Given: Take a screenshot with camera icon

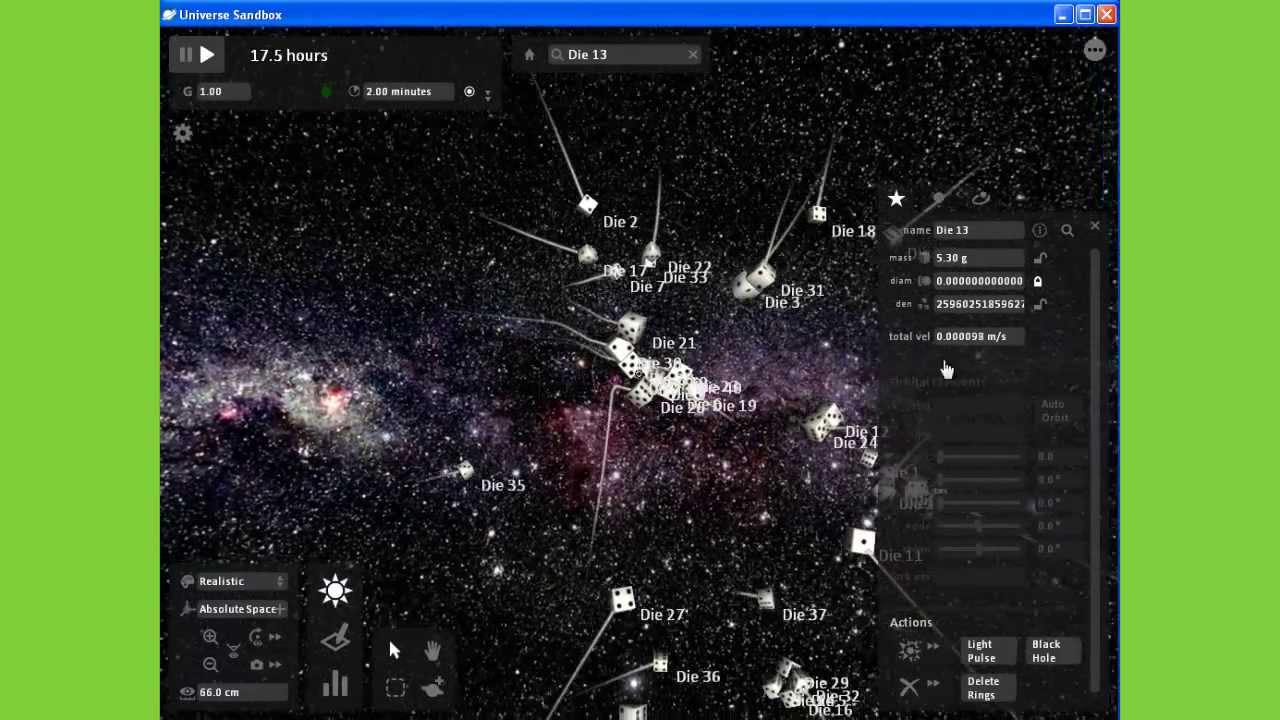Looking at the screenshot, I should [x=257, y=664].
